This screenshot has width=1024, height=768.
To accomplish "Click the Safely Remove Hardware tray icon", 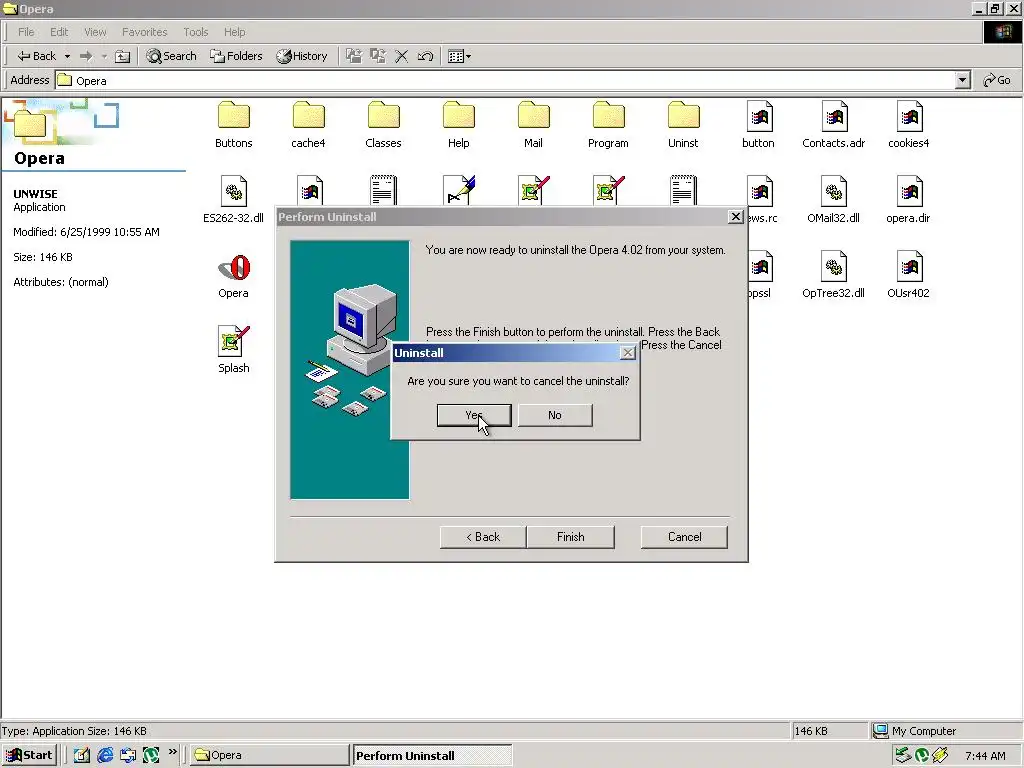I will (x=903, y=755).
